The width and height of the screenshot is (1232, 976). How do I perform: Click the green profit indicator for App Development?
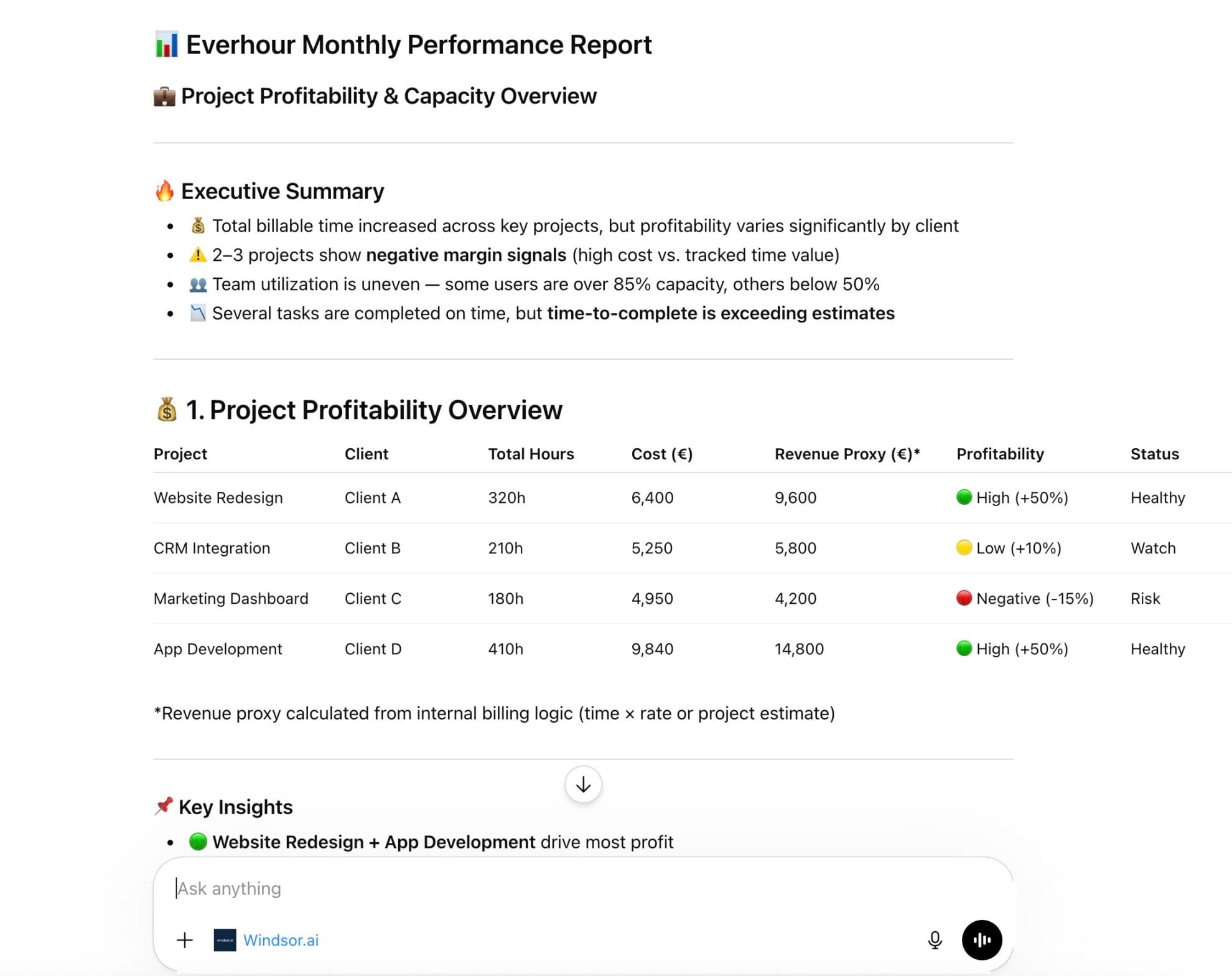(x=964, y=649)
